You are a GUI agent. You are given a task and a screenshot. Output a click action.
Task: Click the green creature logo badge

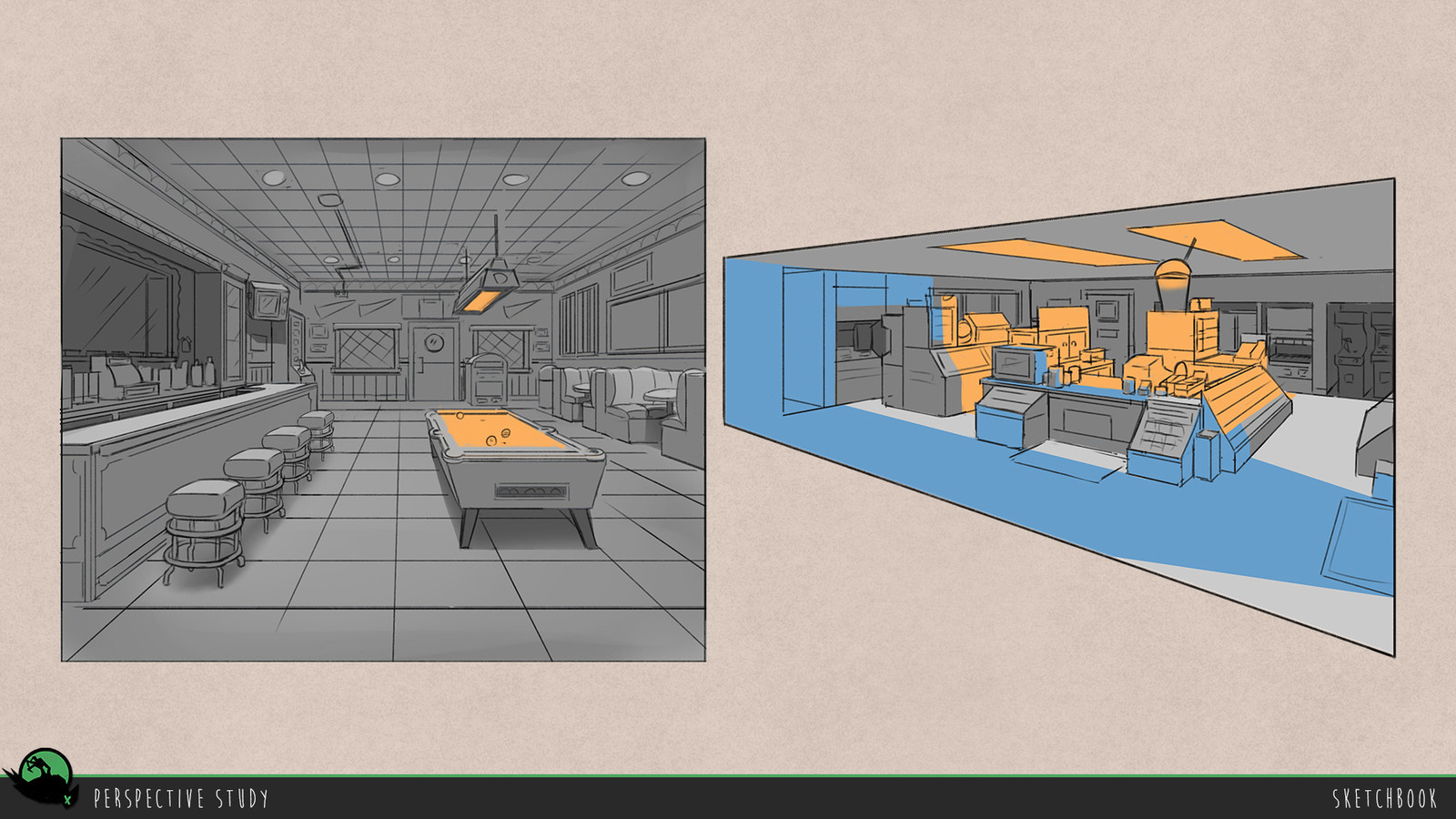coord(40,778)
